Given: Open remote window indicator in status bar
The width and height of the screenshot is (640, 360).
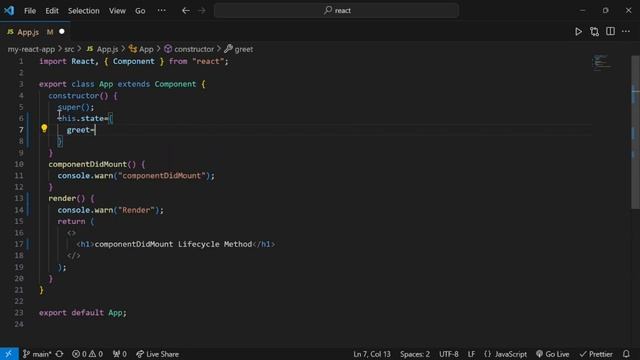Looking at the screenshot, I should [9, 354].
